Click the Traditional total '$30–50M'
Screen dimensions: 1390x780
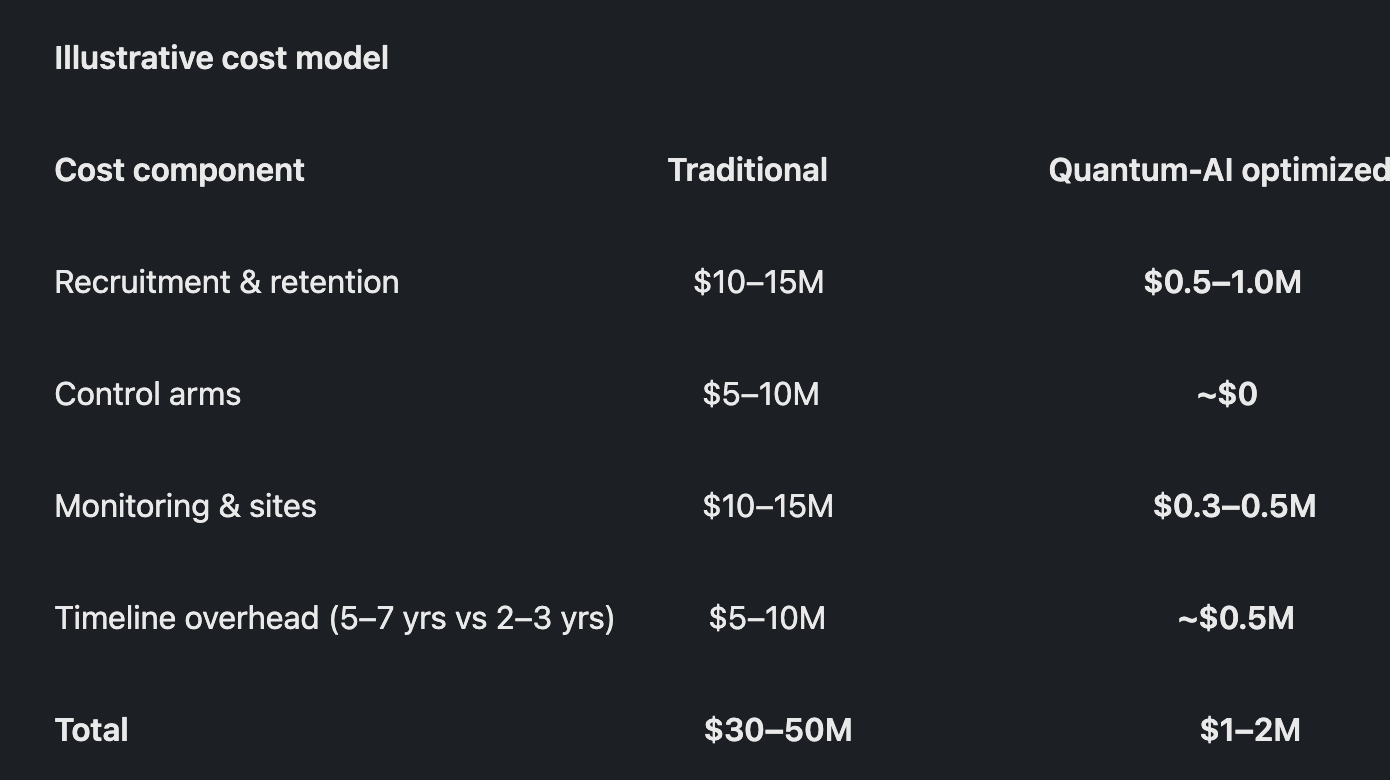(778, 730)
